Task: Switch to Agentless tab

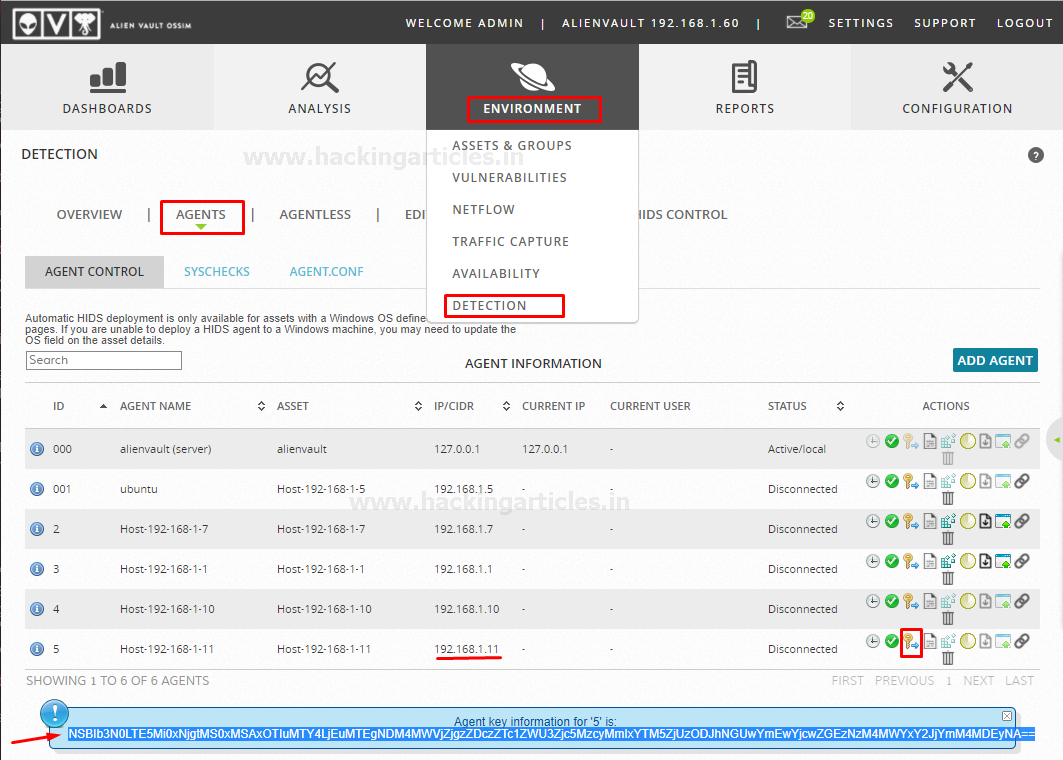Action: 315,214
